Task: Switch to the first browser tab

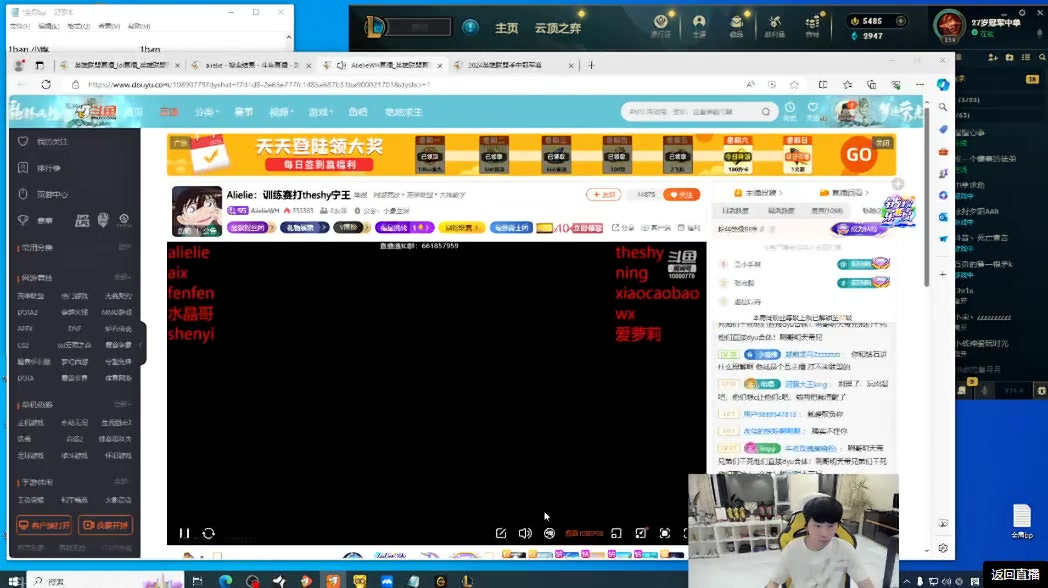Action: pyautogui.click(x=119, y=65)
